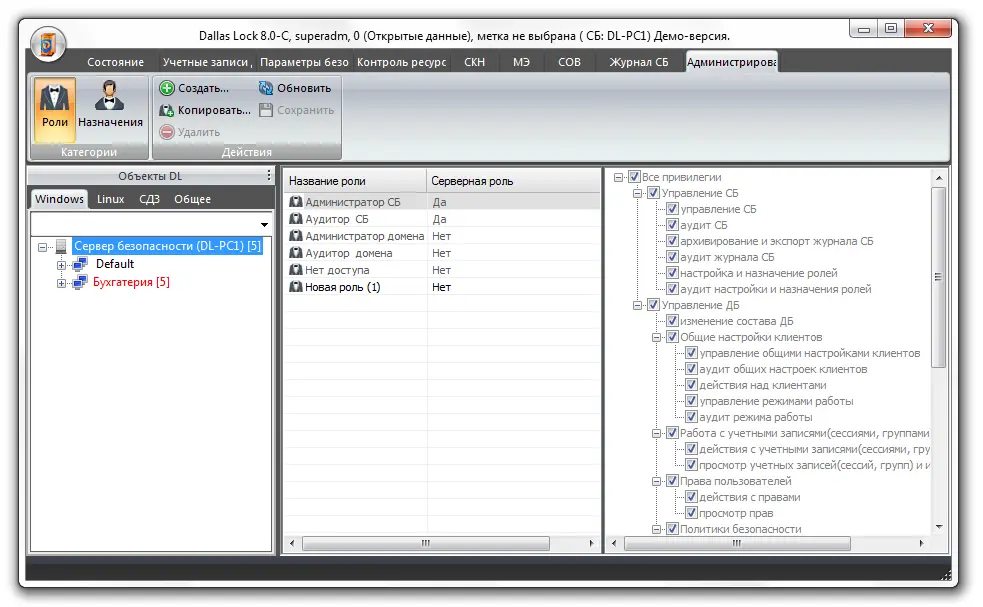Open the Dallas Lock application orb menu
This screenshot has width=983, height=607.
pyautogui.click(x=48, y=45)
